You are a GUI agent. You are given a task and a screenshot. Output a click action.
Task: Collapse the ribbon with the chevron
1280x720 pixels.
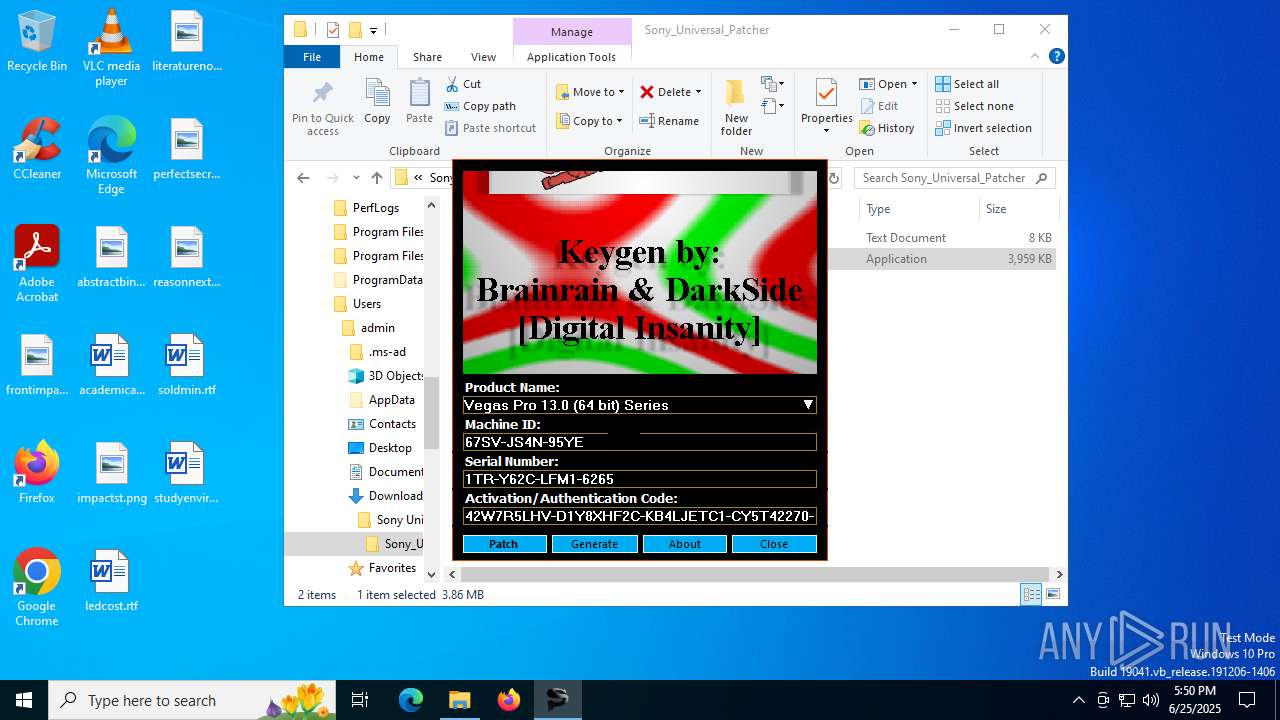(x=1036, y=57)
